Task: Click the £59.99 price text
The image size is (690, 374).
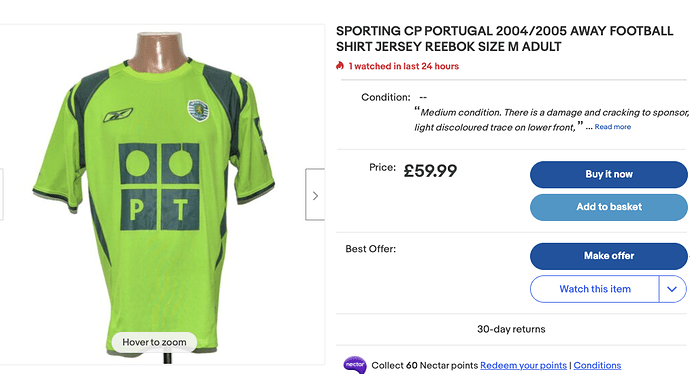Action: coord(430,171)
